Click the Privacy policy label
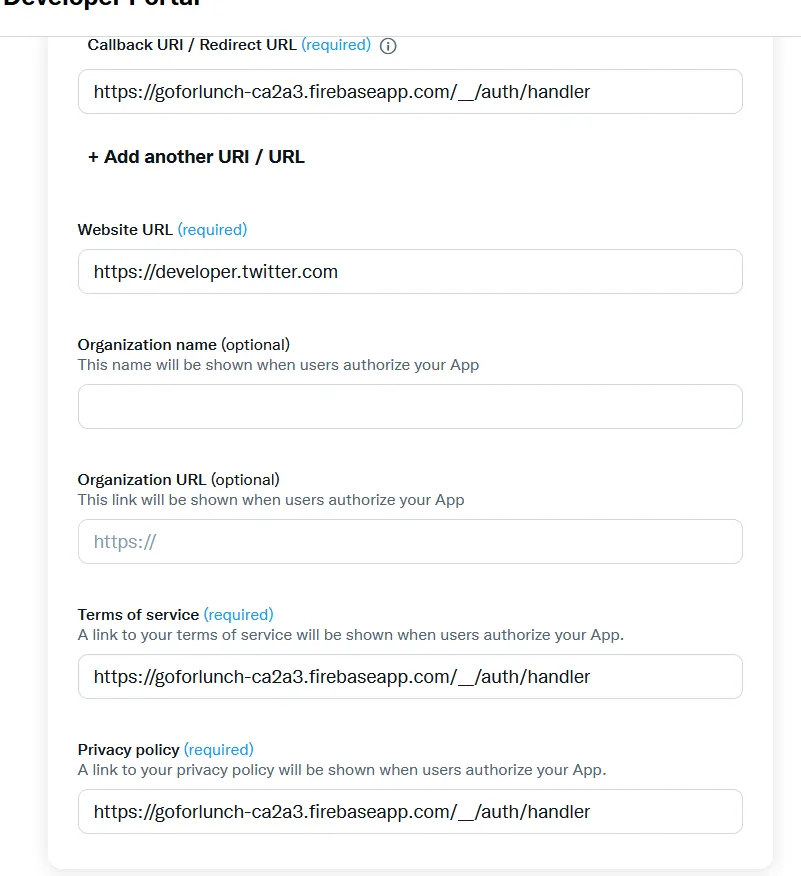 tap(128, 750)
